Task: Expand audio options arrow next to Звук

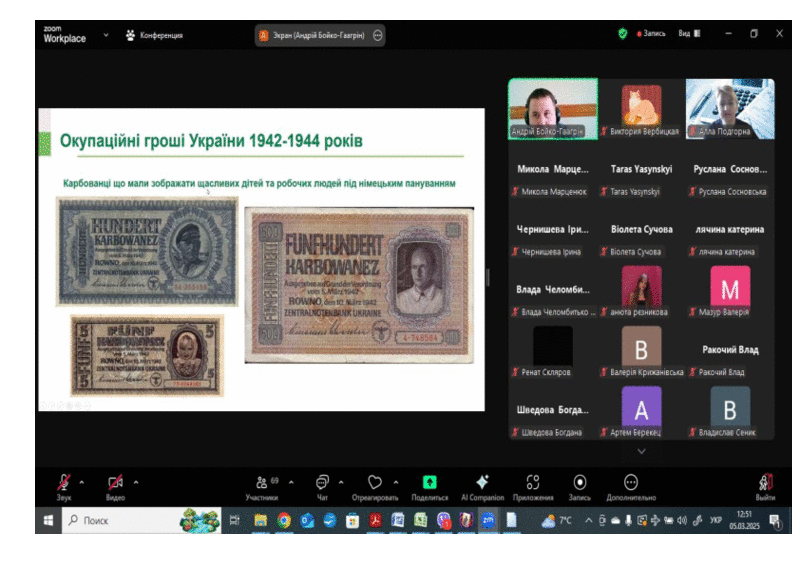Action: point(82,482)
